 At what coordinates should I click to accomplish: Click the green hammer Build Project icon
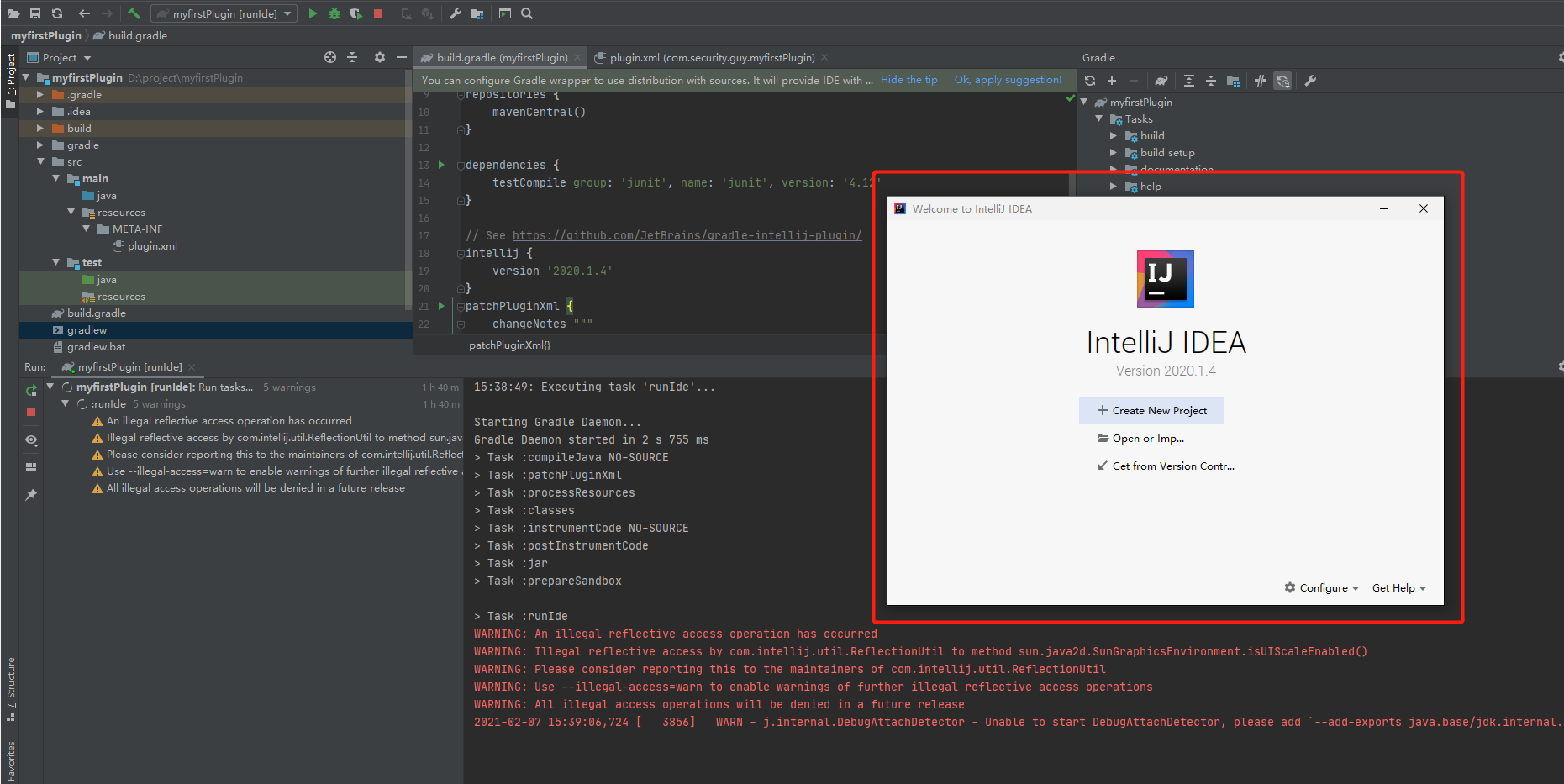click(x=134, y=13)
